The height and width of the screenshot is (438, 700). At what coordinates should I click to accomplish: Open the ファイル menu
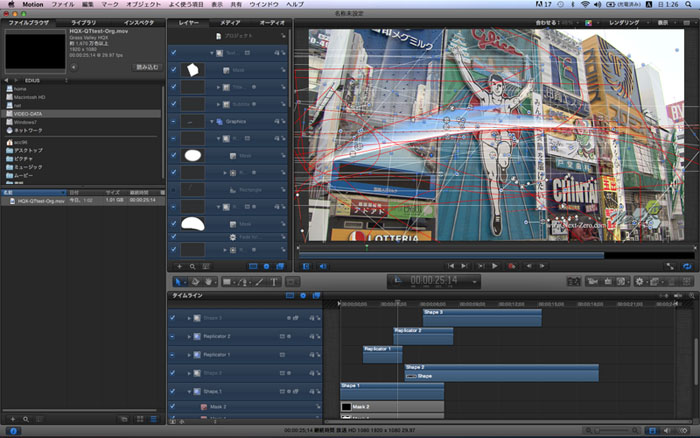(x=63, y=4)
